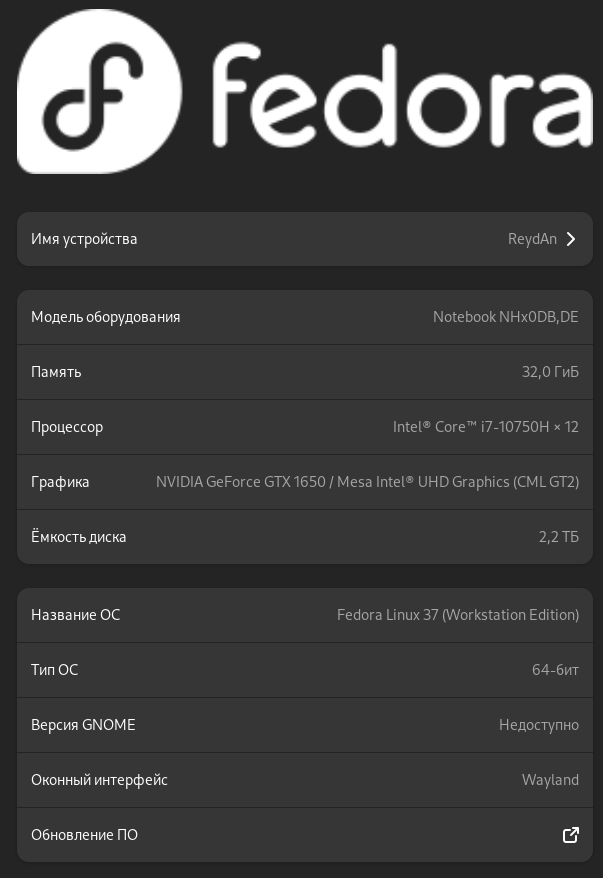The height and width of the screenshot is (878, 603).
Task: Click the external link icon for Обновление ПО
Action: (x=571, y=835)
